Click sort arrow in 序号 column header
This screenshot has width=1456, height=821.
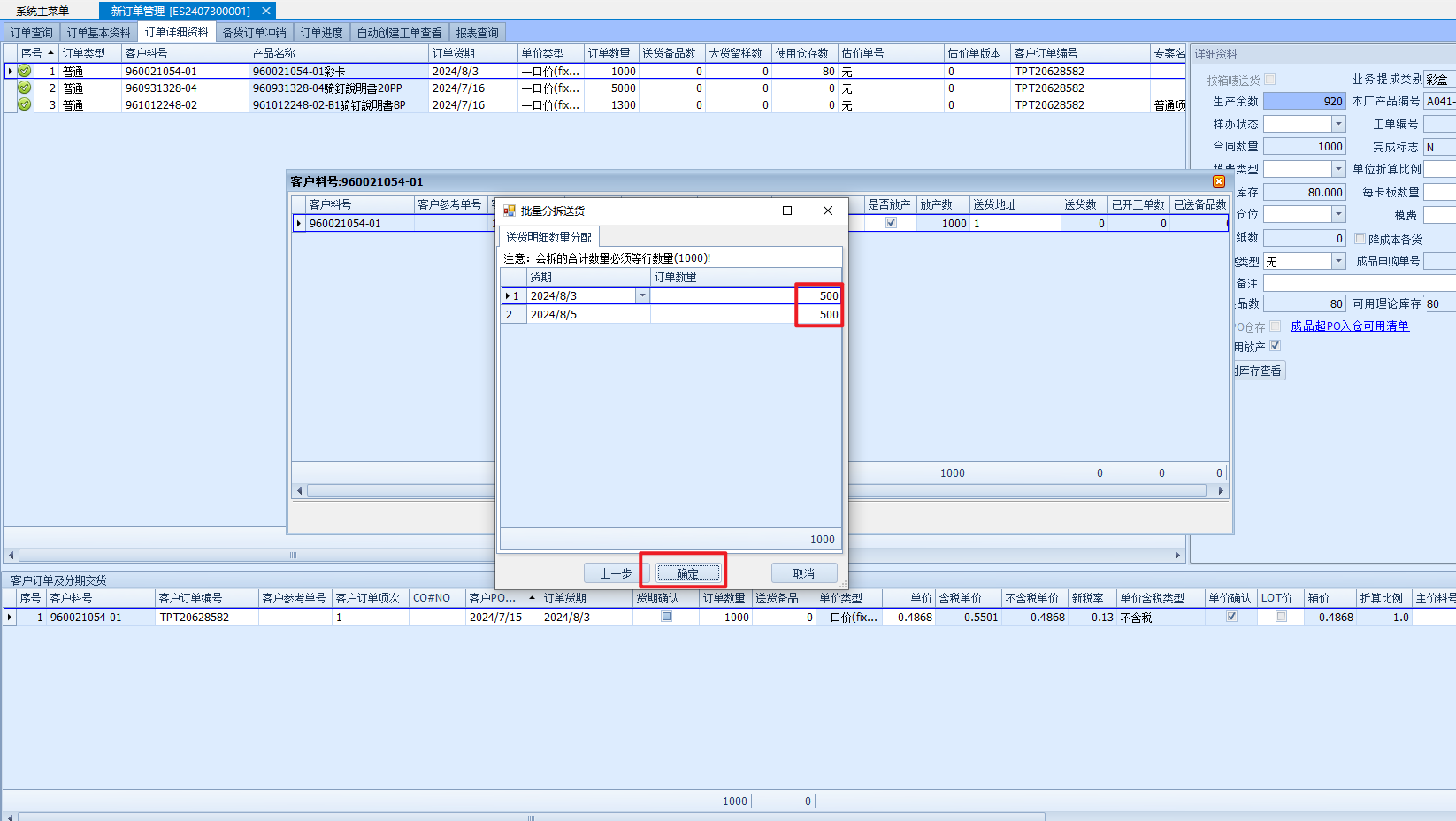pyautogui.click(x=50, y=53)
